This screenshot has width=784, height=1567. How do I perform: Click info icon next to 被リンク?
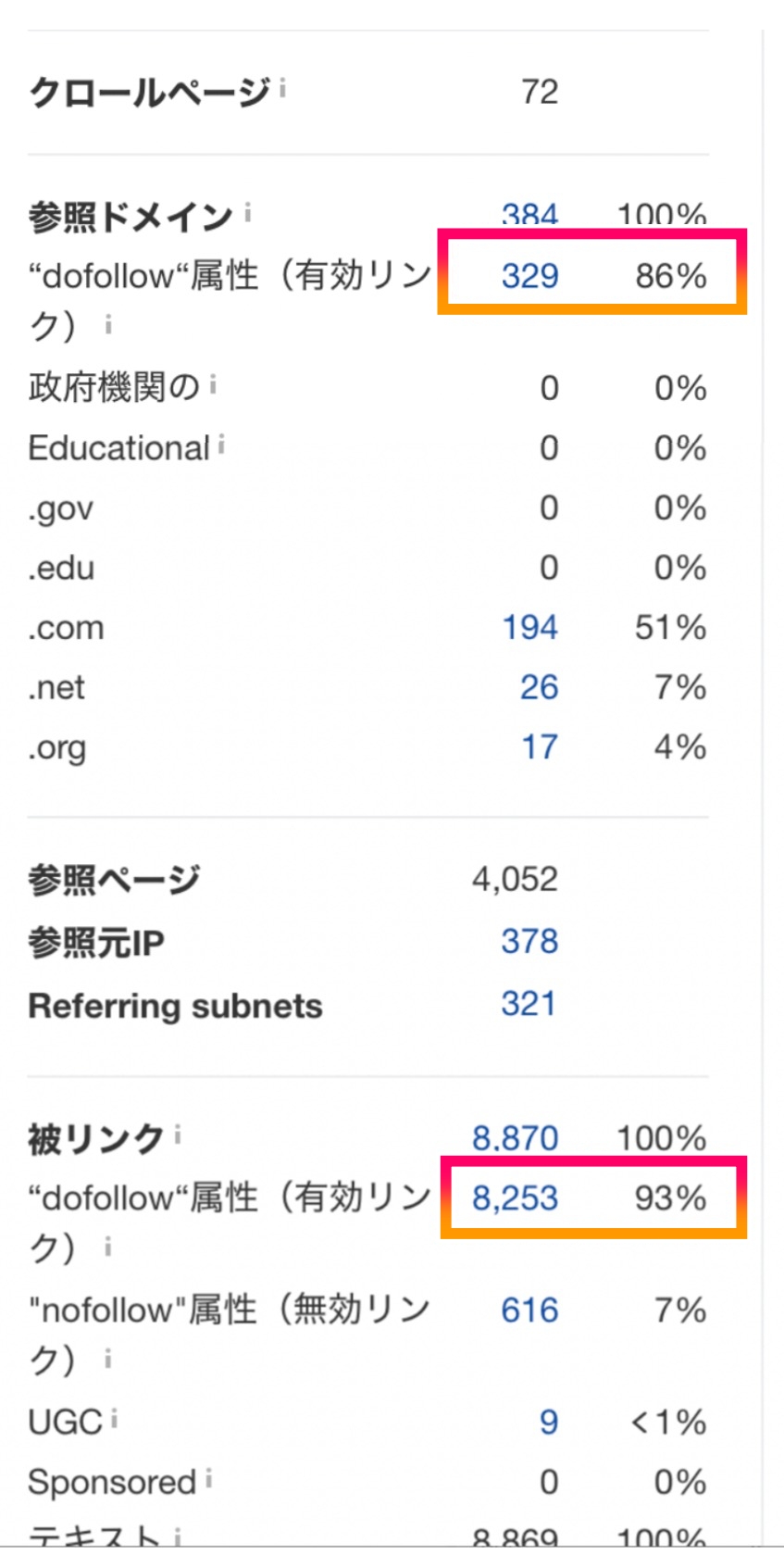[177, 1134]
